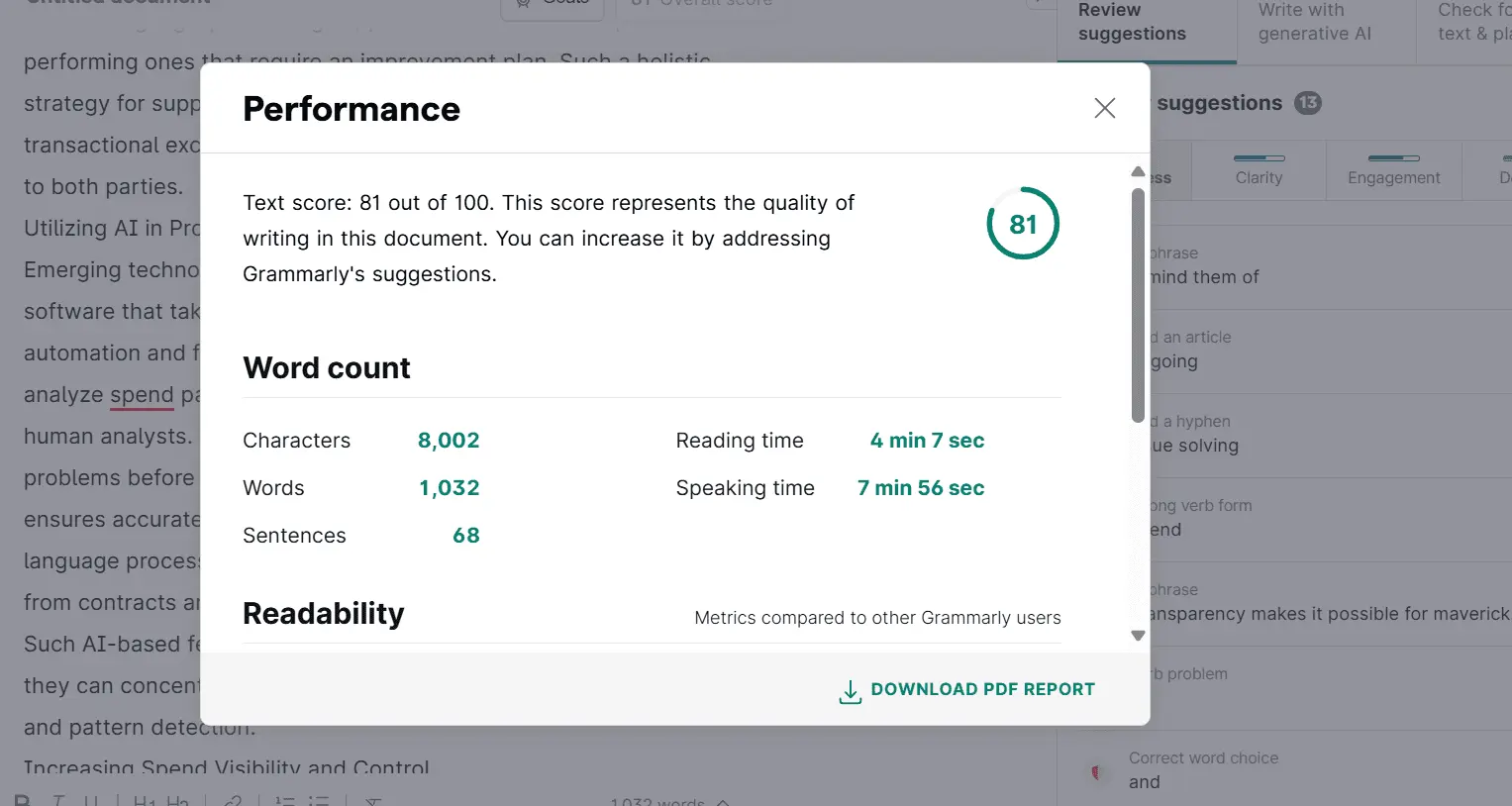Click the 81 text score circle
This screenshot has height=806, width=1512.
[1023, 224]
